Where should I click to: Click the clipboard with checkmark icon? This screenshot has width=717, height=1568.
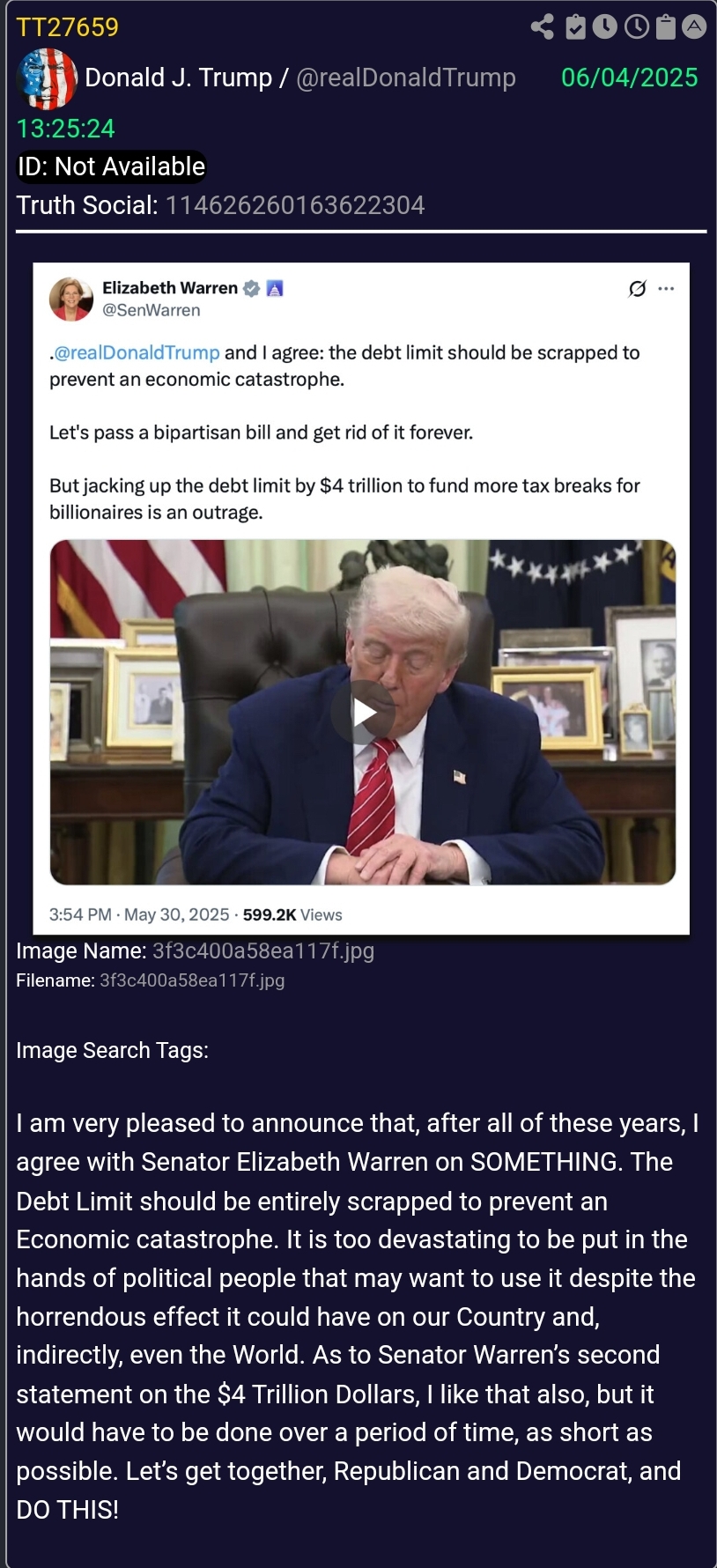point(575,27)
